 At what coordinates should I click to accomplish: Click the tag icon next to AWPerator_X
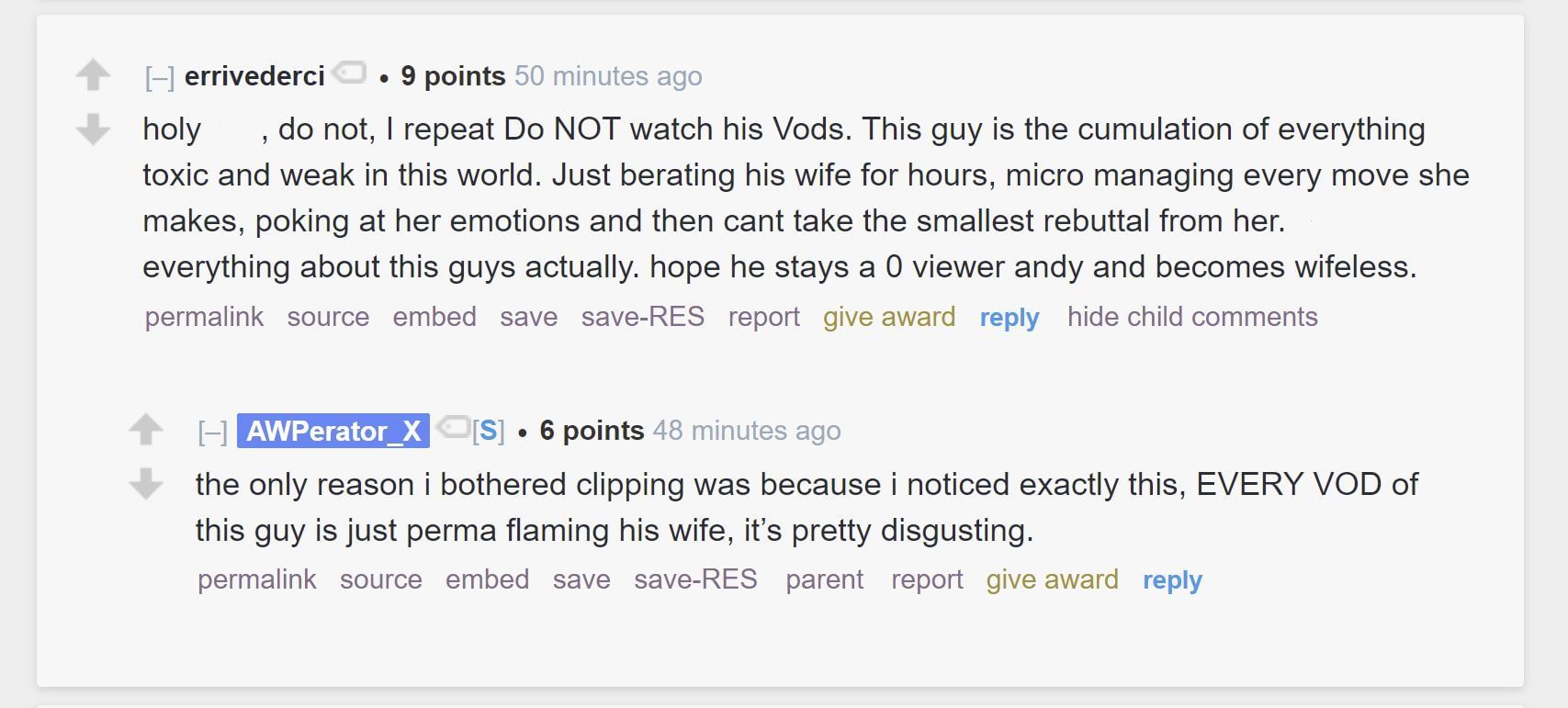tap(453, 427)
